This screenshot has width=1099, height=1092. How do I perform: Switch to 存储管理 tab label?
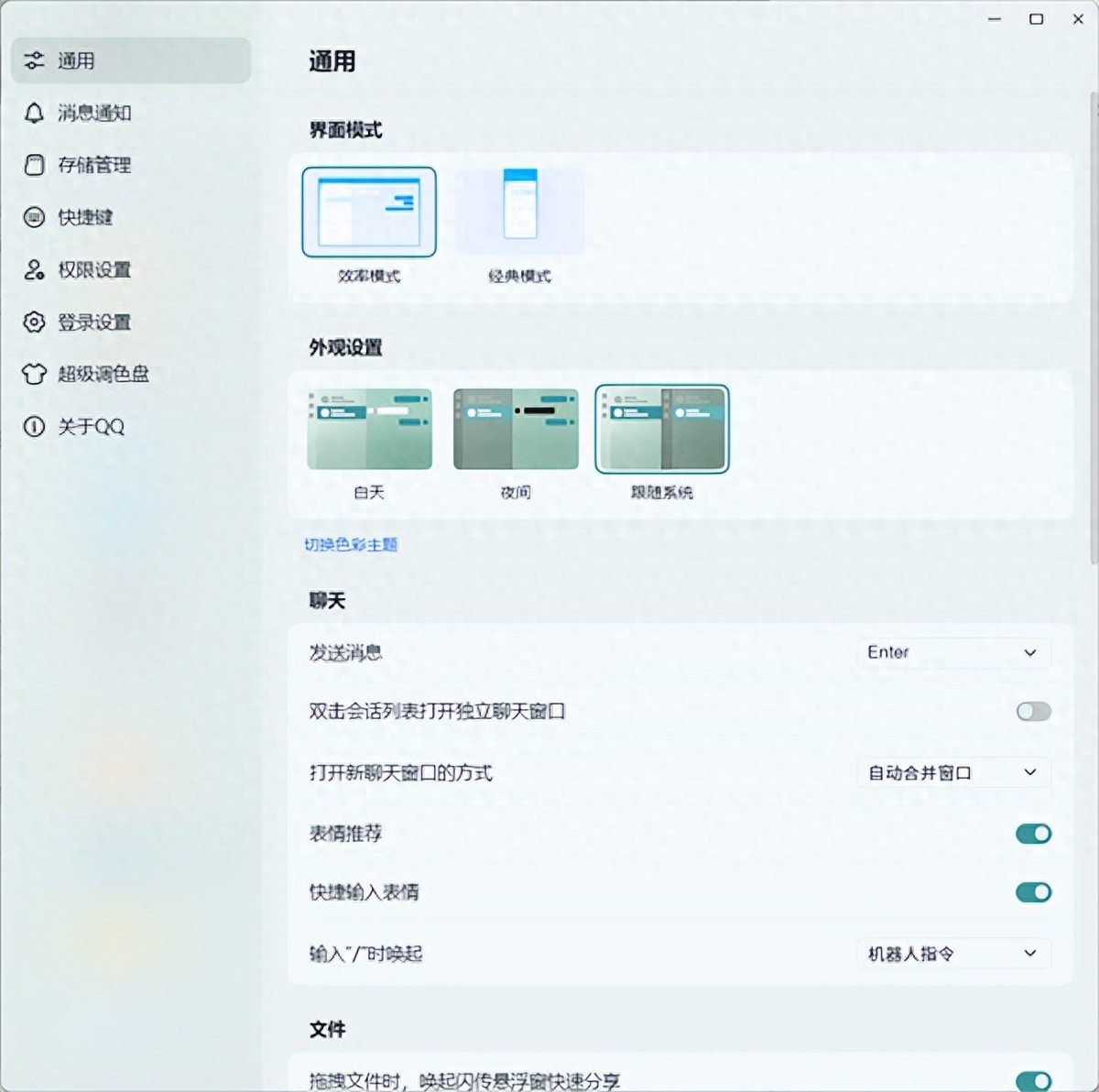pos(94,165)
